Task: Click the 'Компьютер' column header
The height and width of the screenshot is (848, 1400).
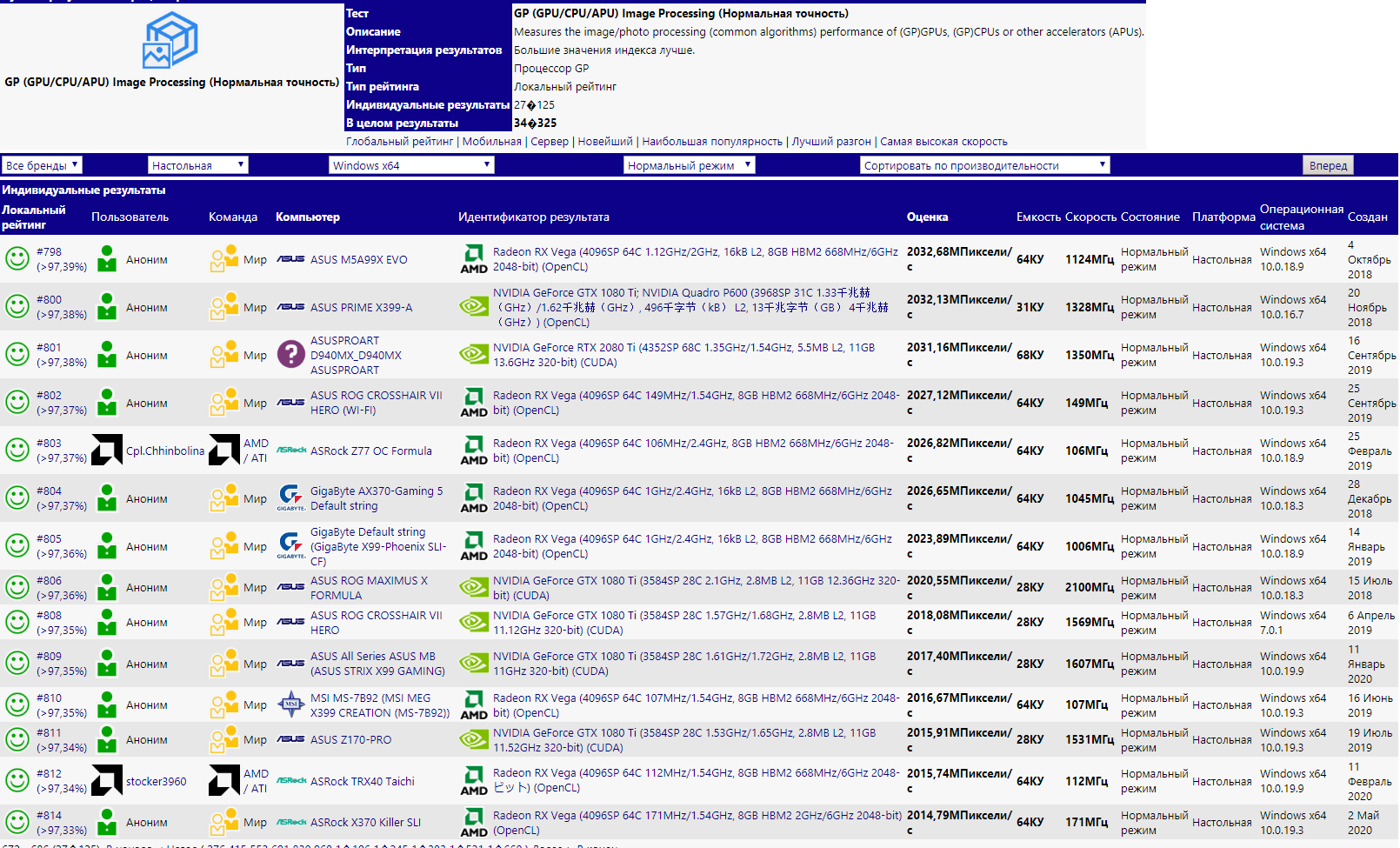Action: pos(308,217)
